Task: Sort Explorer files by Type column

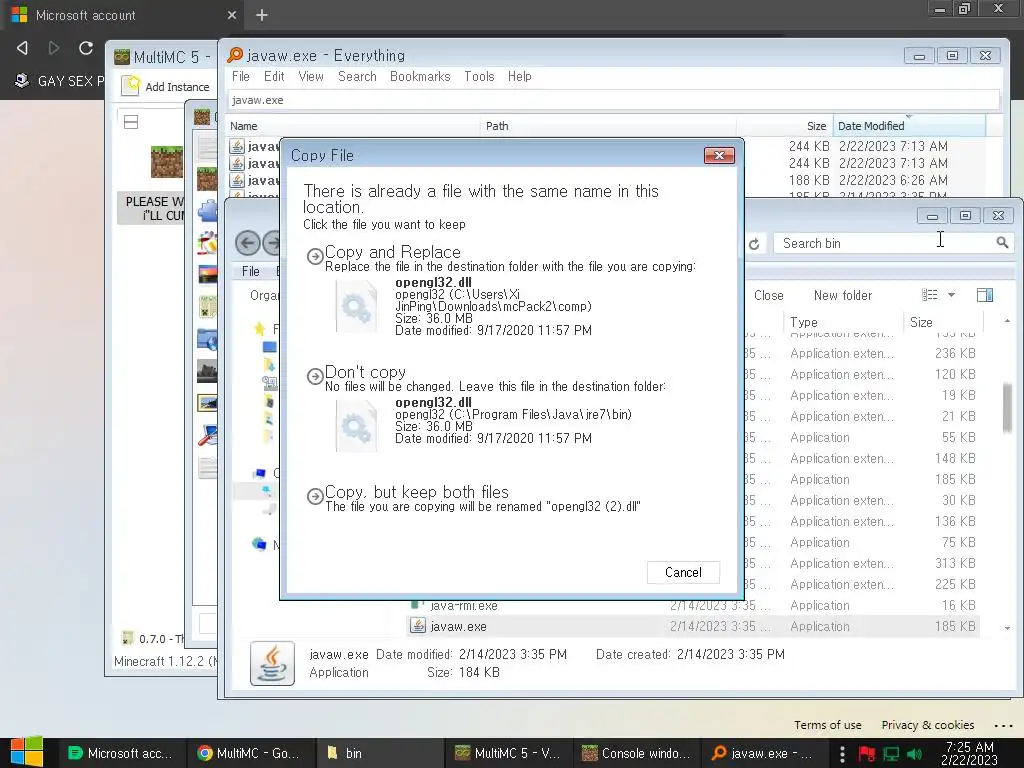Action: pos(842,322)
